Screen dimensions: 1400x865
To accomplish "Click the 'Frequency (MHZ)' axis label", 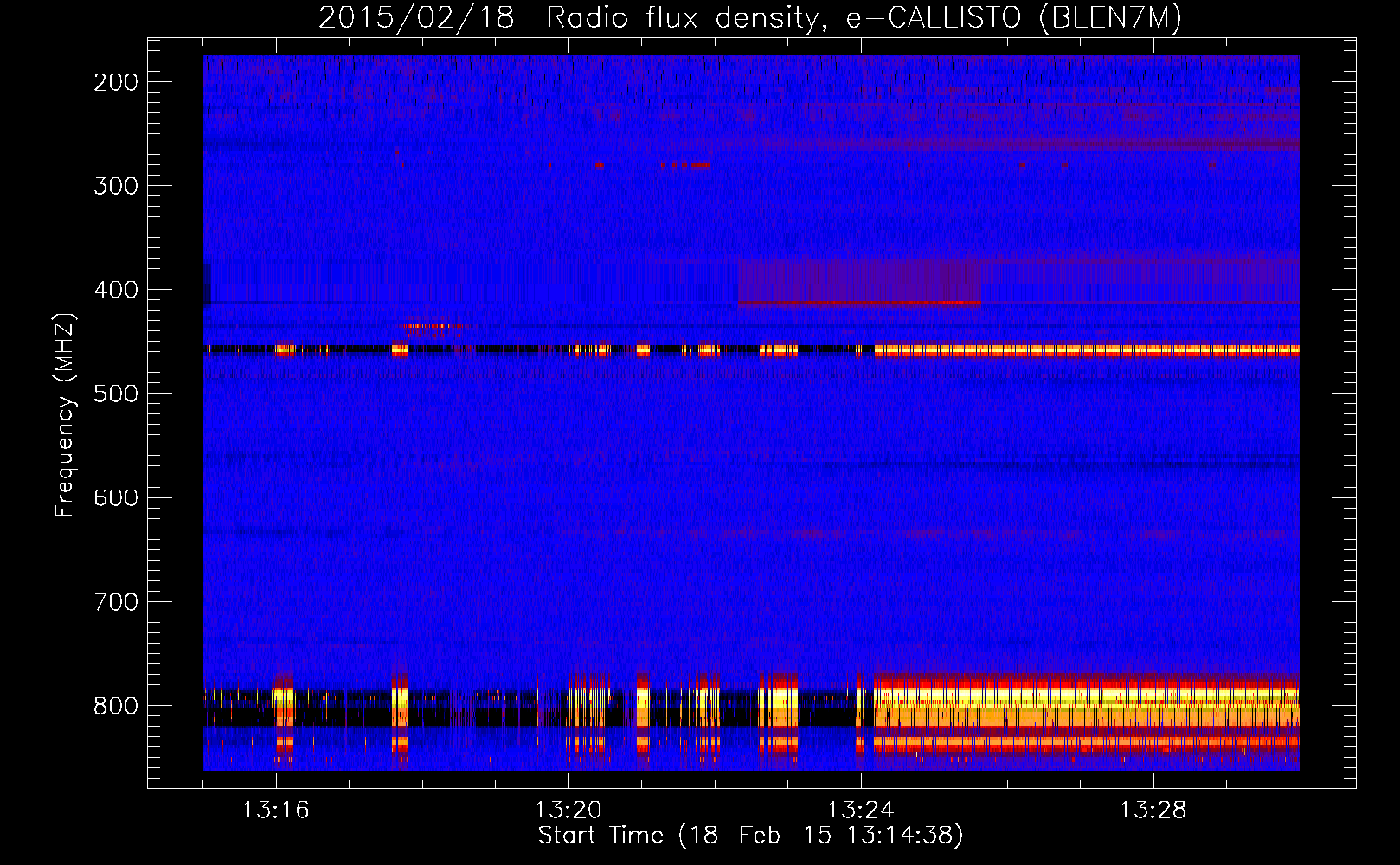I will pyautogui.click(x=65, y=415).
